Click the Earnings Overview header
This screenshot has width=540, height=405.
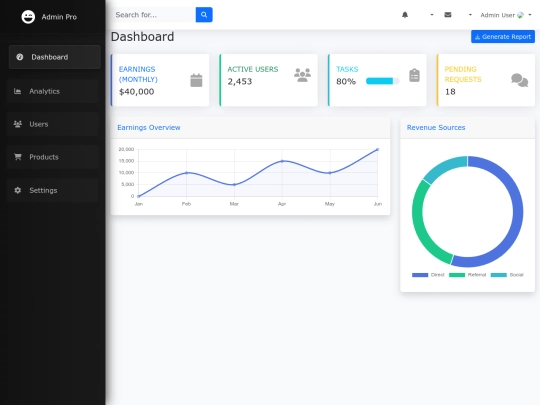(x=149, y=127)
